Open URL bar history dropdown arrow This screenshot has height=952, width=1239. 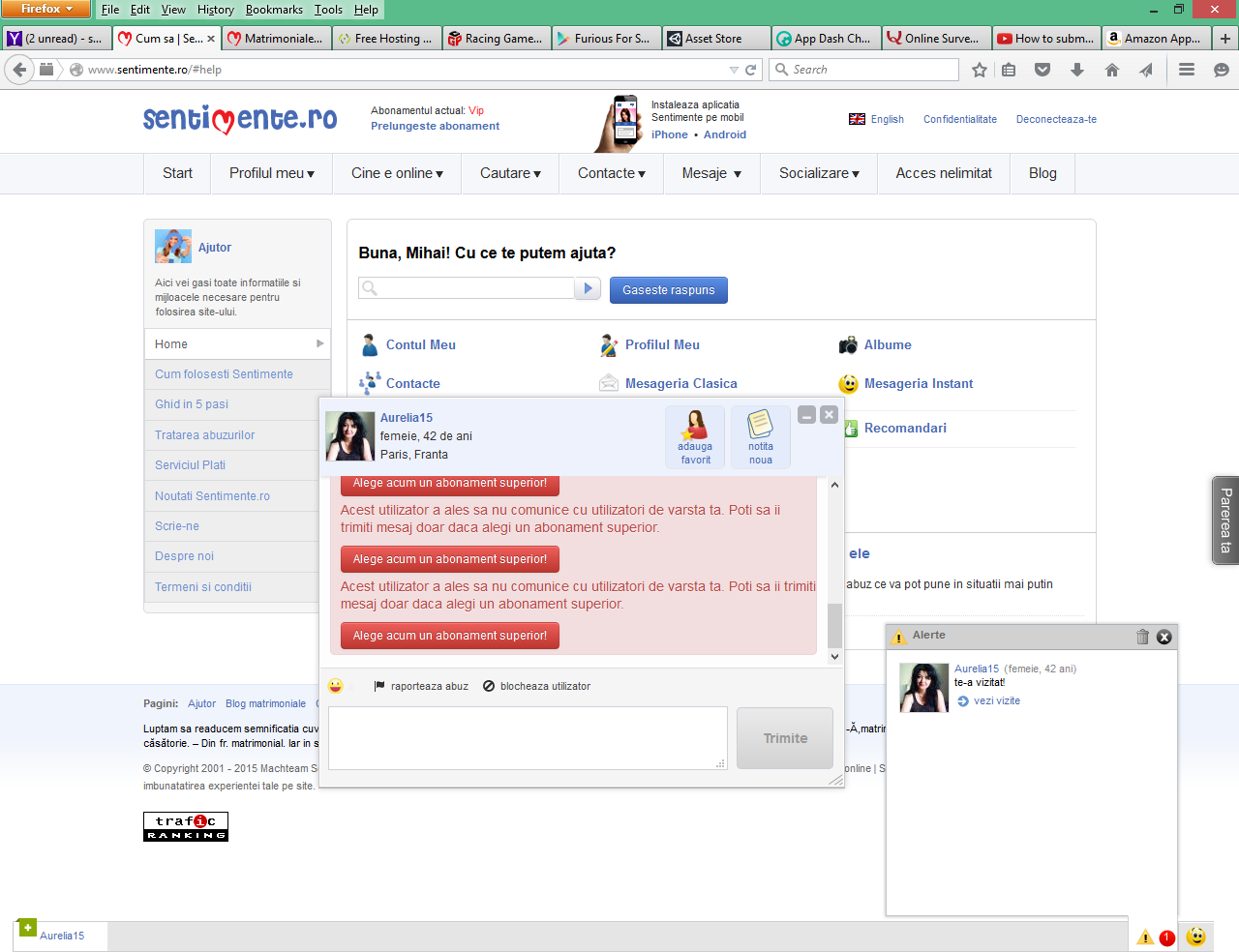coord(734,70)
